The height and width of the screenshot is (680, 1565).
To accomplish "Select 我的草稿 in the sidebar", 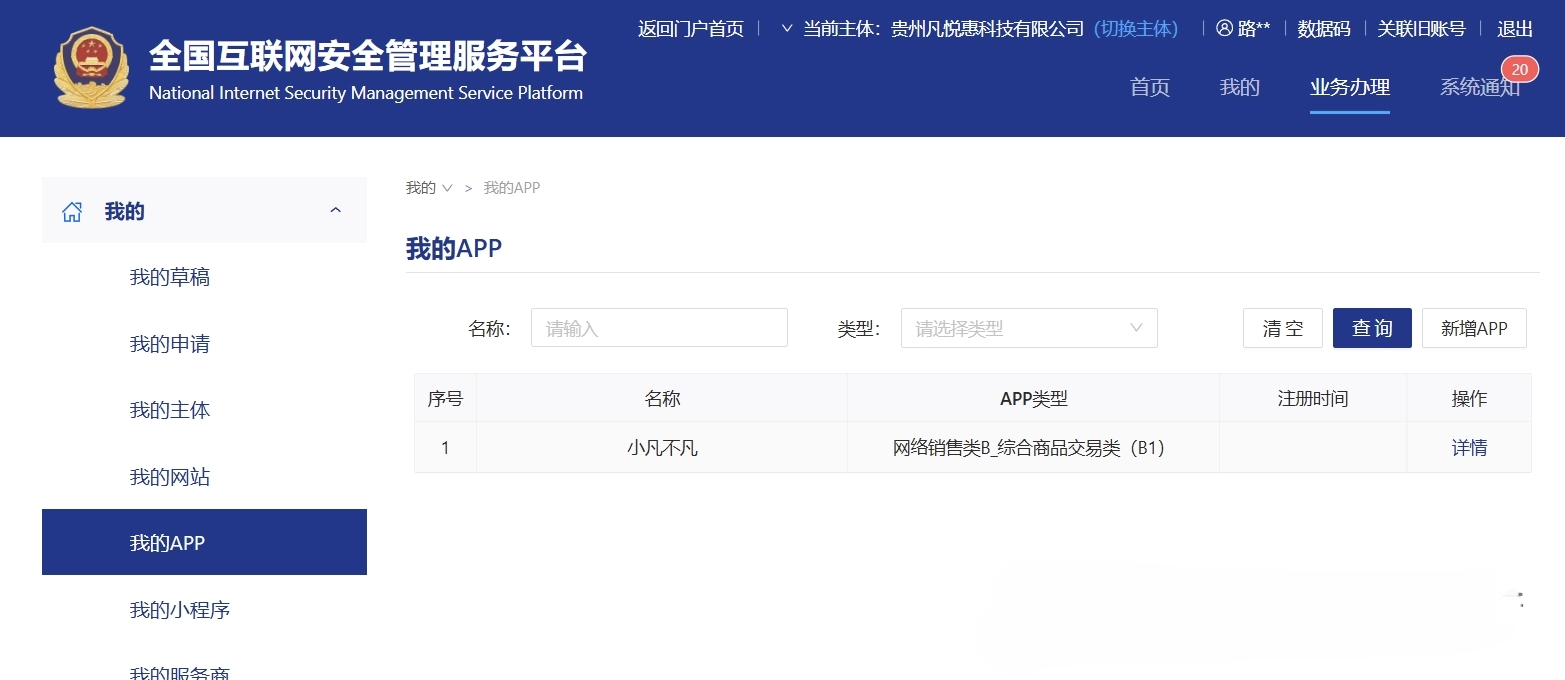I will point(170,277).
